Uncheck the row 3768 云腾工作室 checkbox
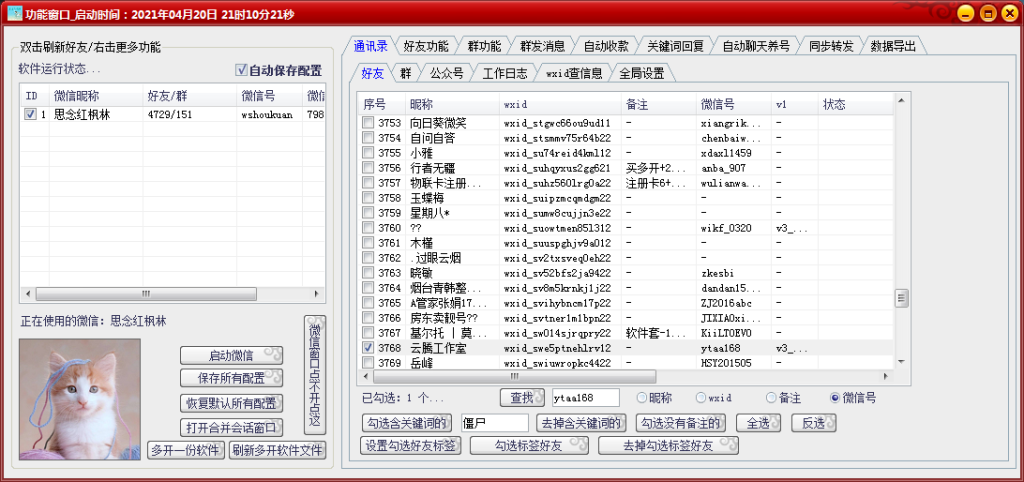Viewport: 1024px width, 482px height. click(368, 348)
